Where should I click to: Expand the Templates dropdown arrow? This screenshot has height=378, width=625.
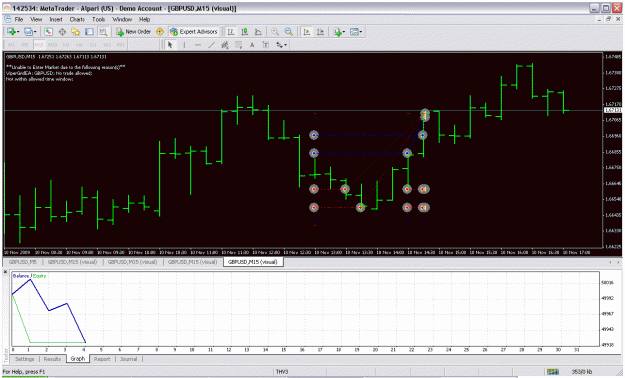[x=361, y=32]
